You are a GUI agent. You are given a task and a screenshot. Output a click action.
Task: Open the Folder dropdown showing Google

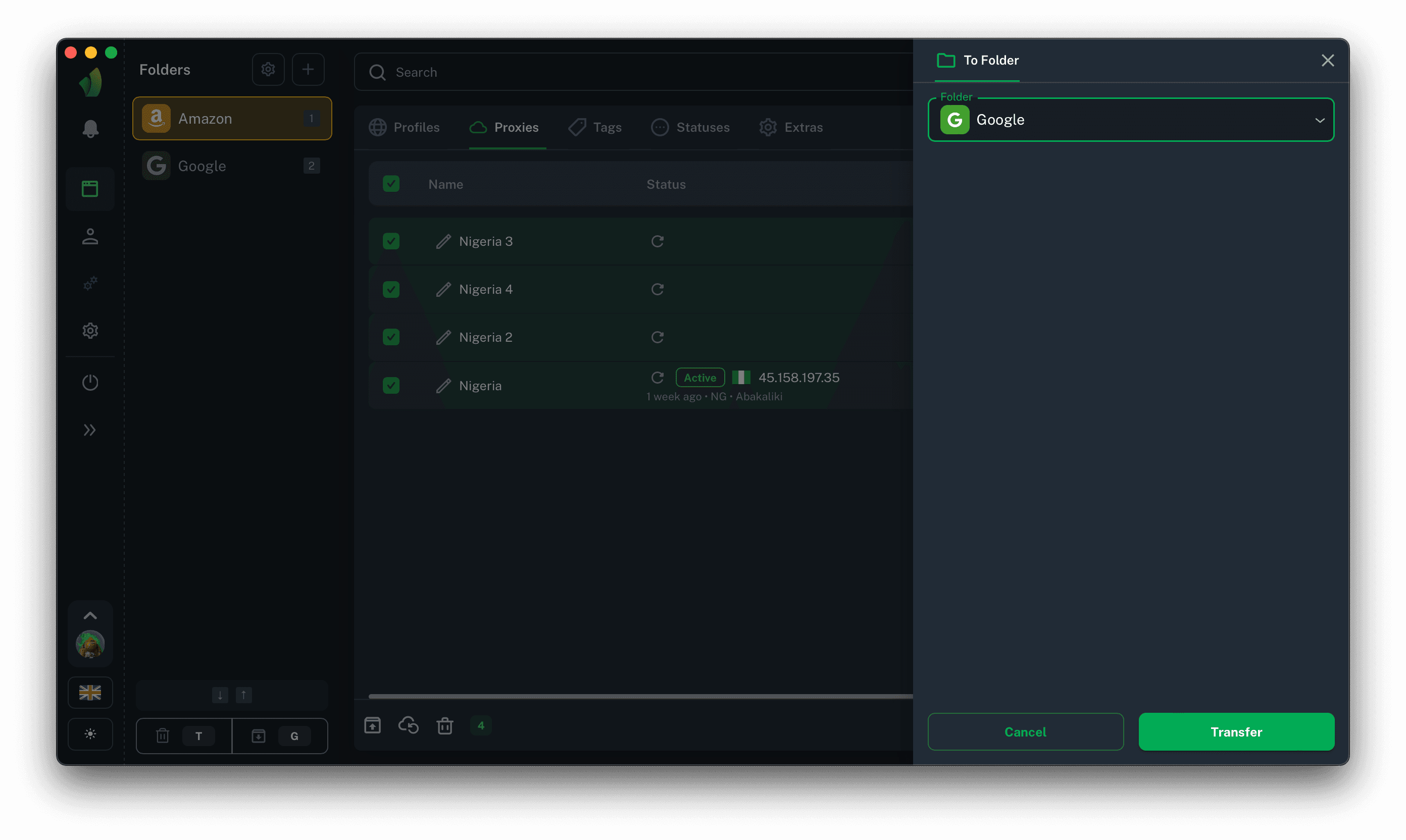click(1130, 120)
